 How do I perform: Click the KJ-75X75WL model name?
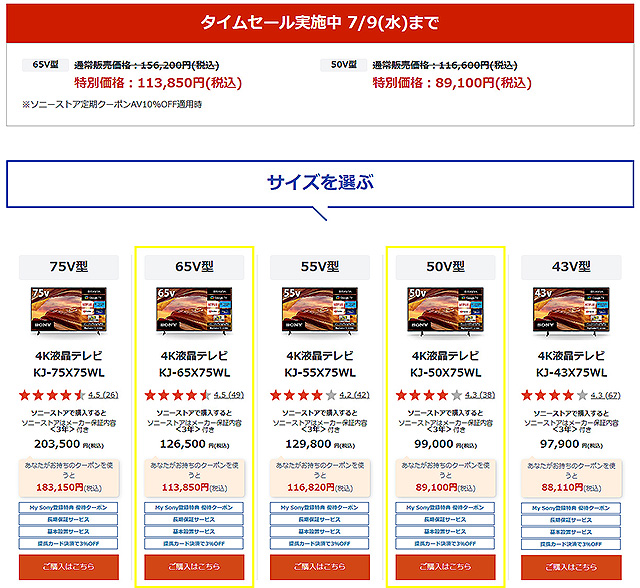click(69, 373)
